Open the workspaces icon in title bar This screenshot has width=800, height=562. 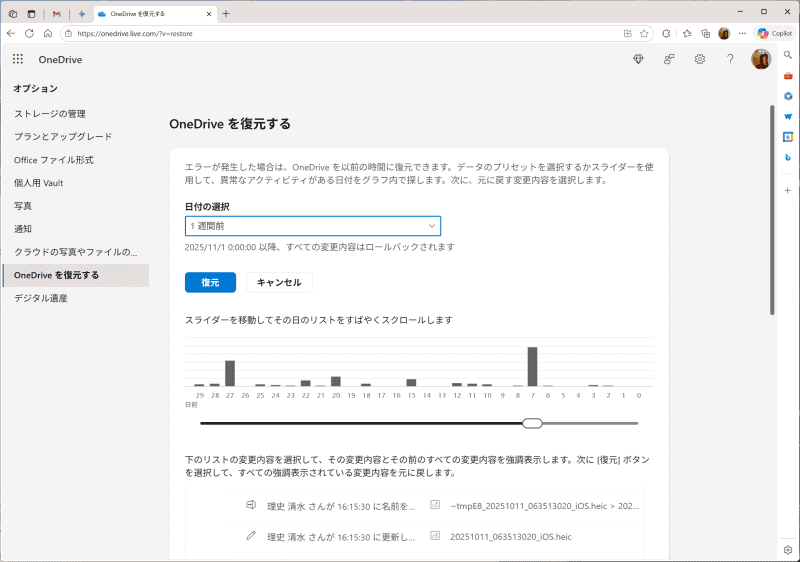[x=13, y=14]
